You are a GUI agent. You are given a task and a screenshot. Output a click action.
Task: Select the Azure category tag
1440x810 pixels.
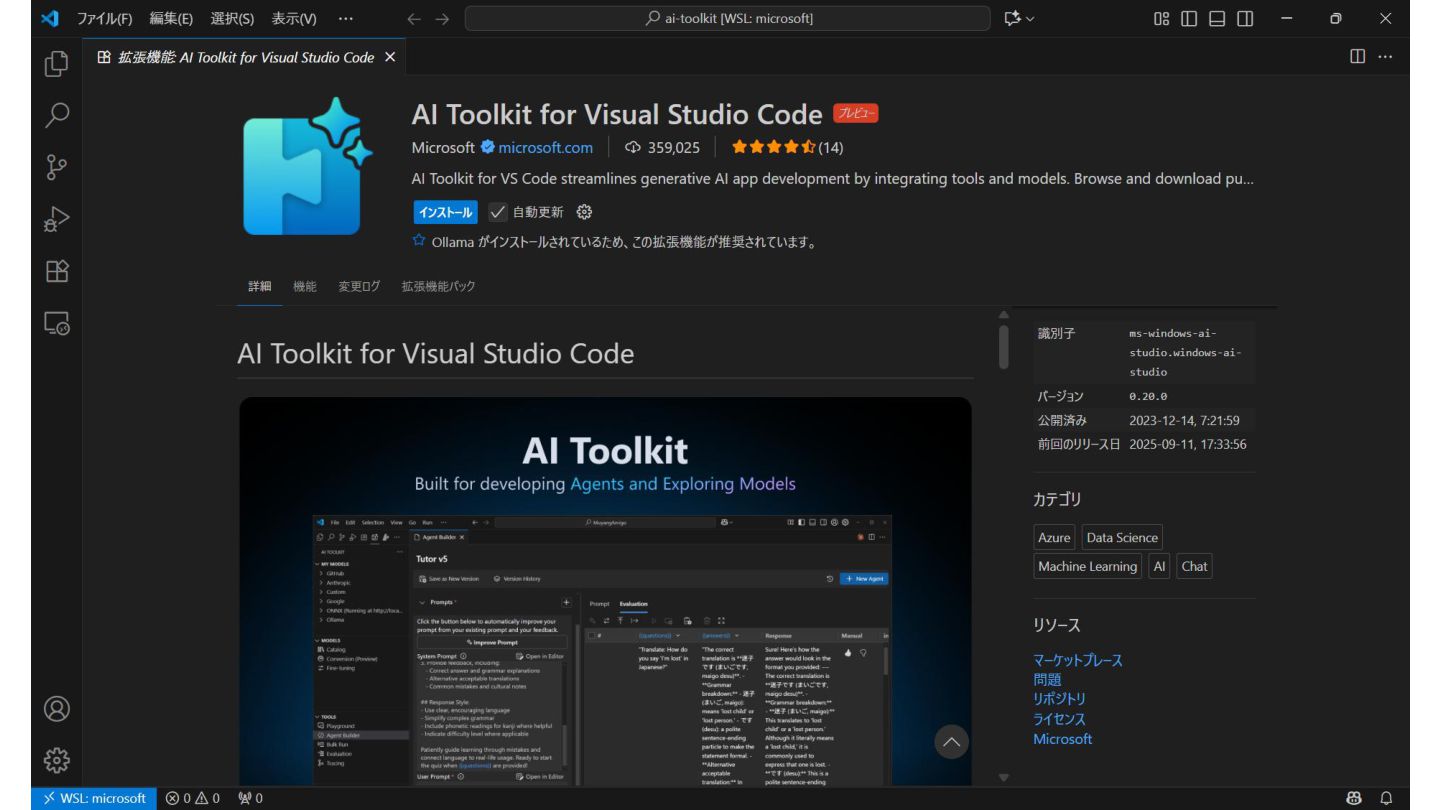(1054, 537)
